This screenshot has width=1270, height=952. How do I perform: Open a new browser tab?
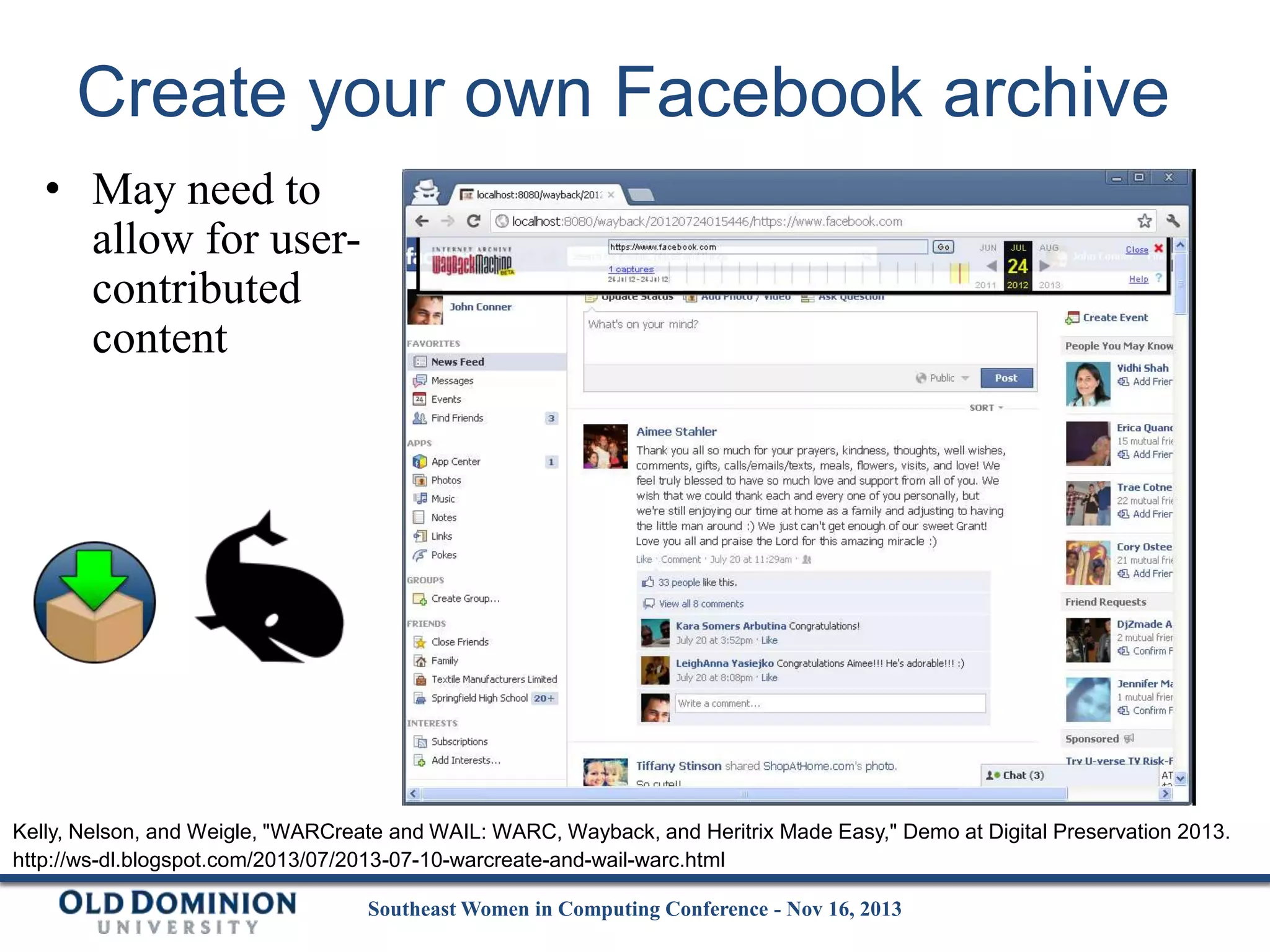pos(641,196)
